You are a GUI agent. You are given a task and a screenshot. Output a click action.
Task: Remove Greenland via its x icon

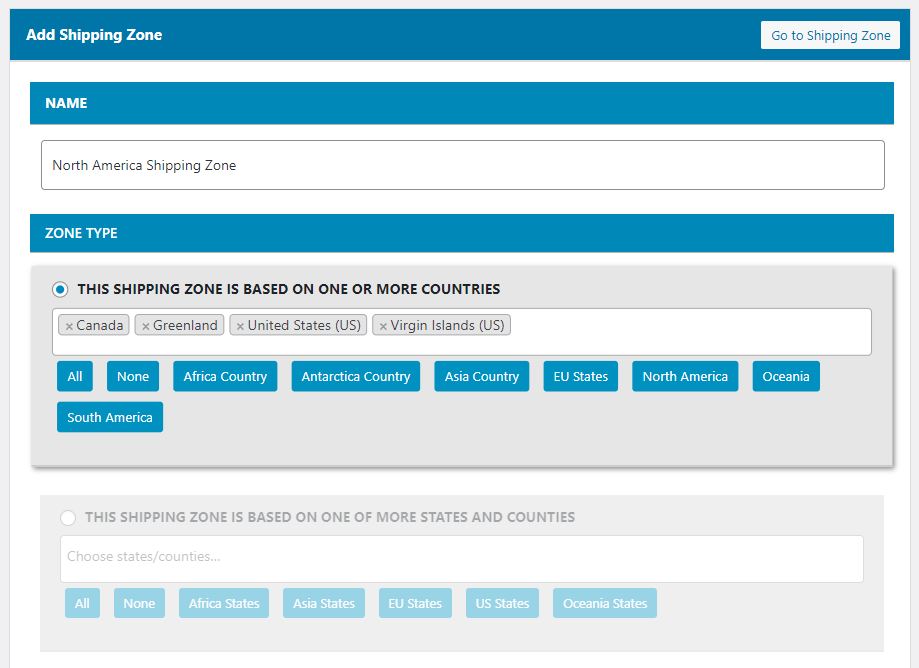(x=145, y=326)
